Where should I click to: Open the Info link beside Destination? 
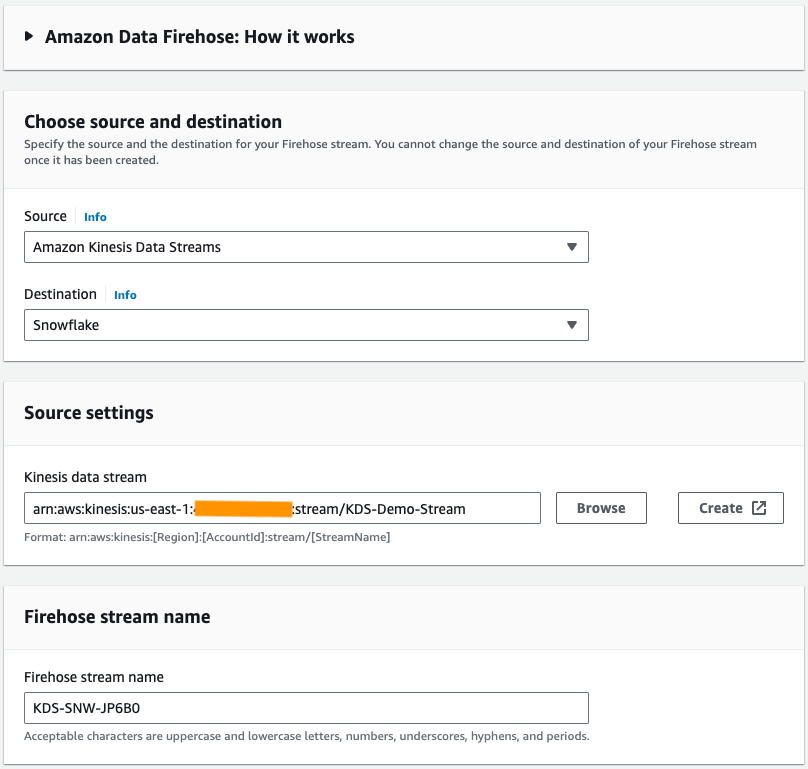click(125, 295)
